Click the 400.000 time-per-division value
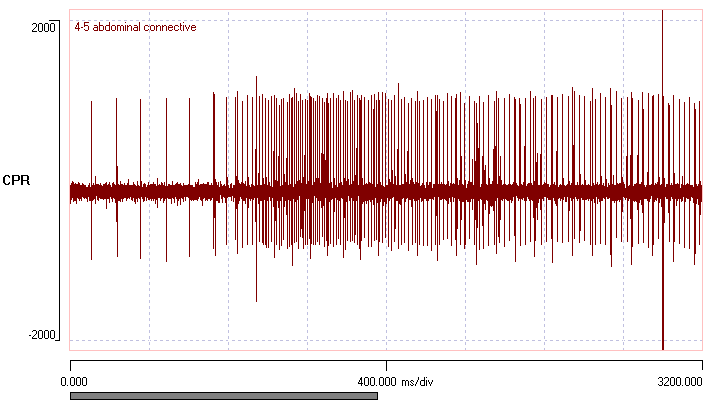This screenshot has height=400, width=712. [377, 381]
